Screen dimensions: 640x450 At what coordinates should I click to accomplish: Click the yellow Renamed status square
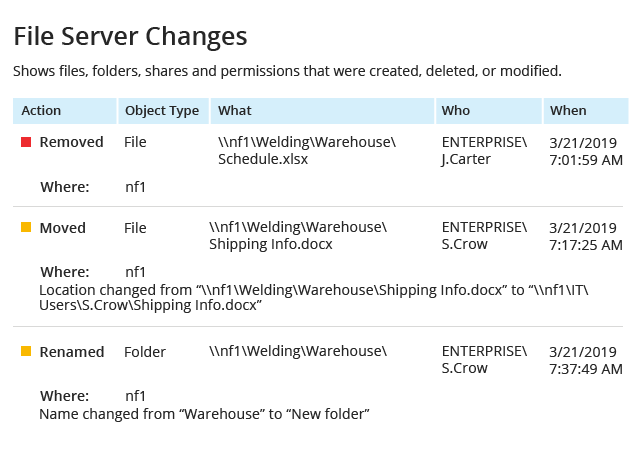coord(26,351)
